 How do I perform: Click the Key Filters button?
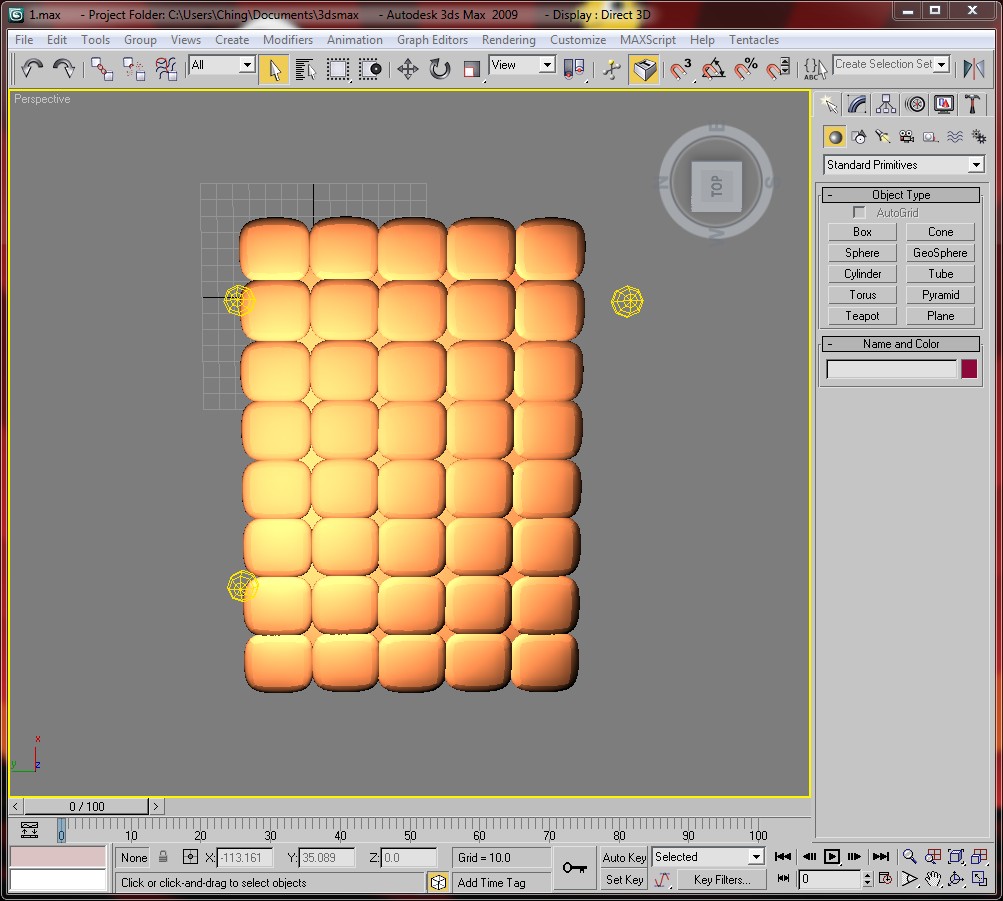722,880
